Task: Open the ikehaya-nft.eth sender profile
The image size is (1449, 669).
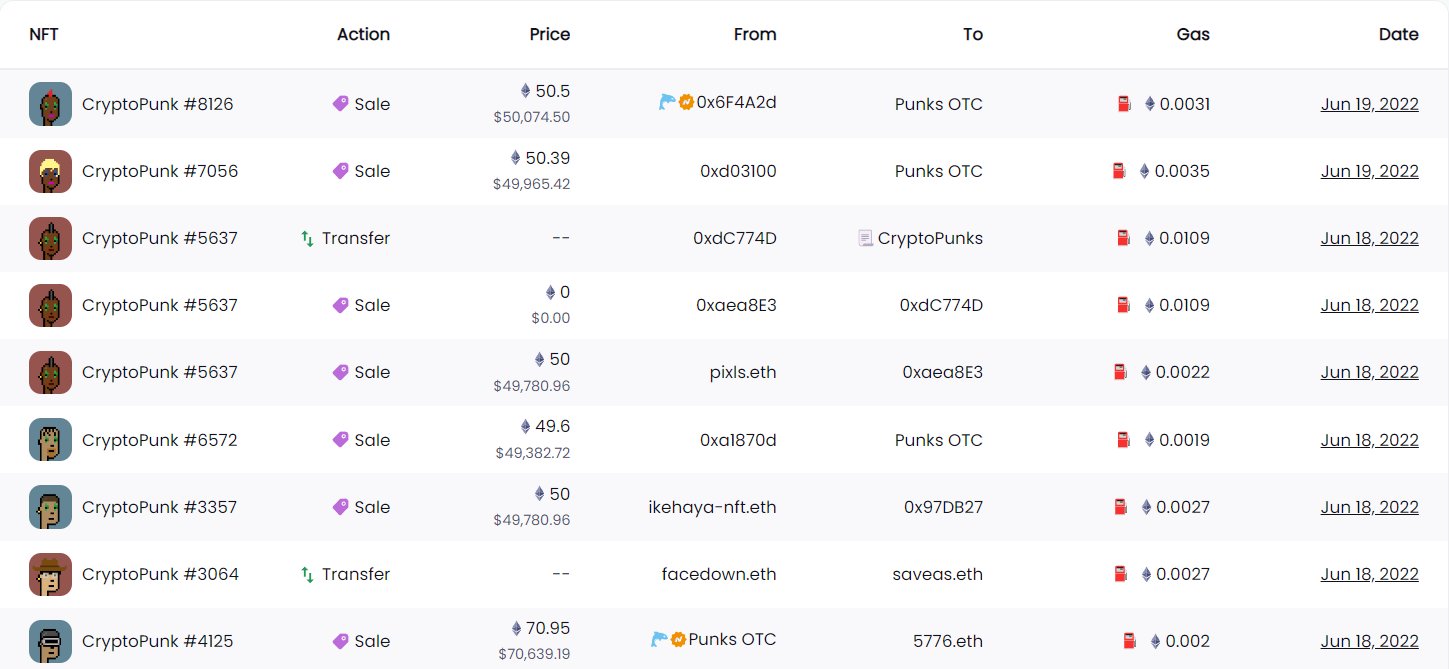Action: coord(712,507)
